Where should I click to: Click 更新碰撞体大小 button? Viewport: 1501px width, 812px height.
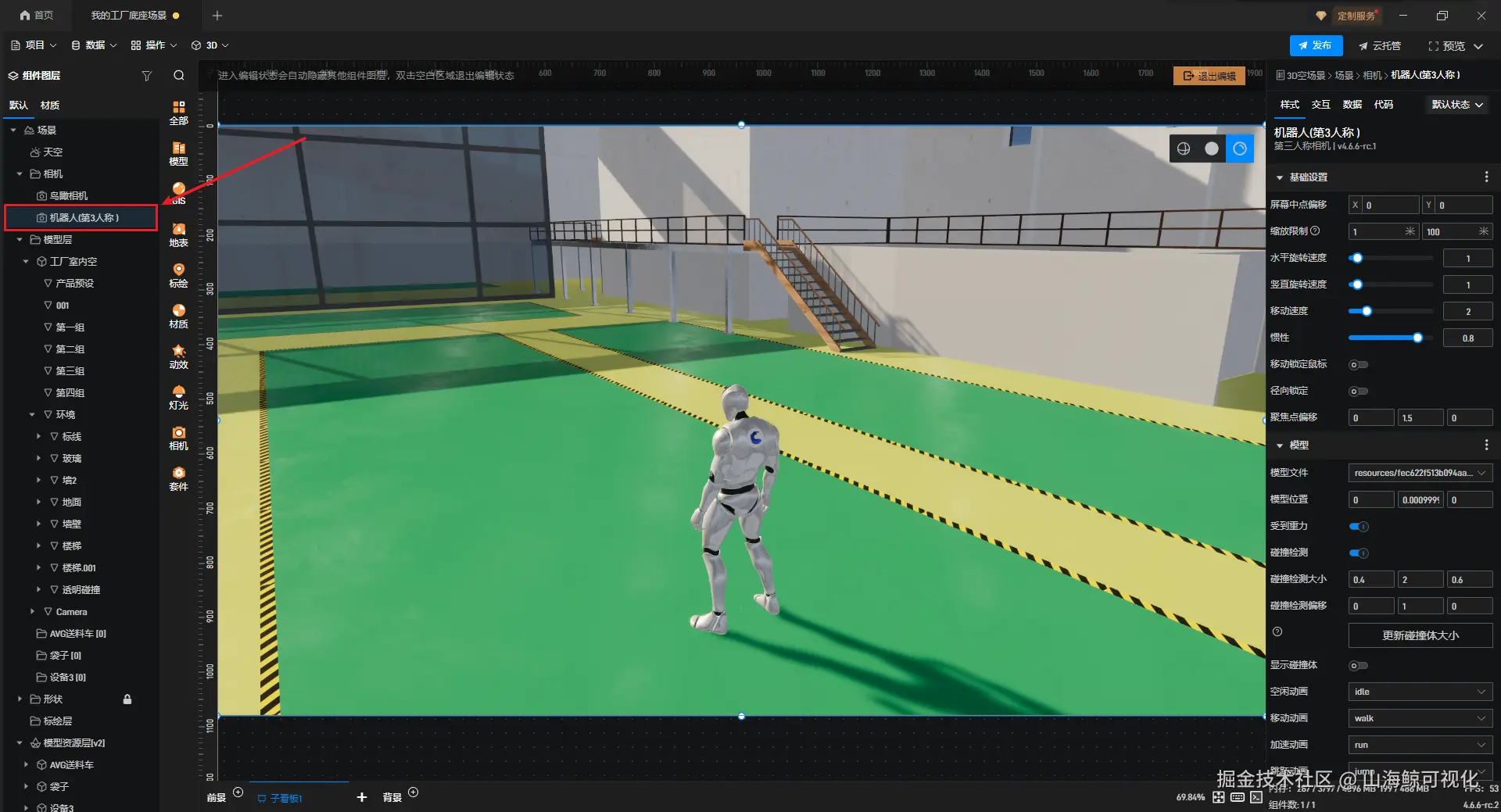pos(1420,635)
